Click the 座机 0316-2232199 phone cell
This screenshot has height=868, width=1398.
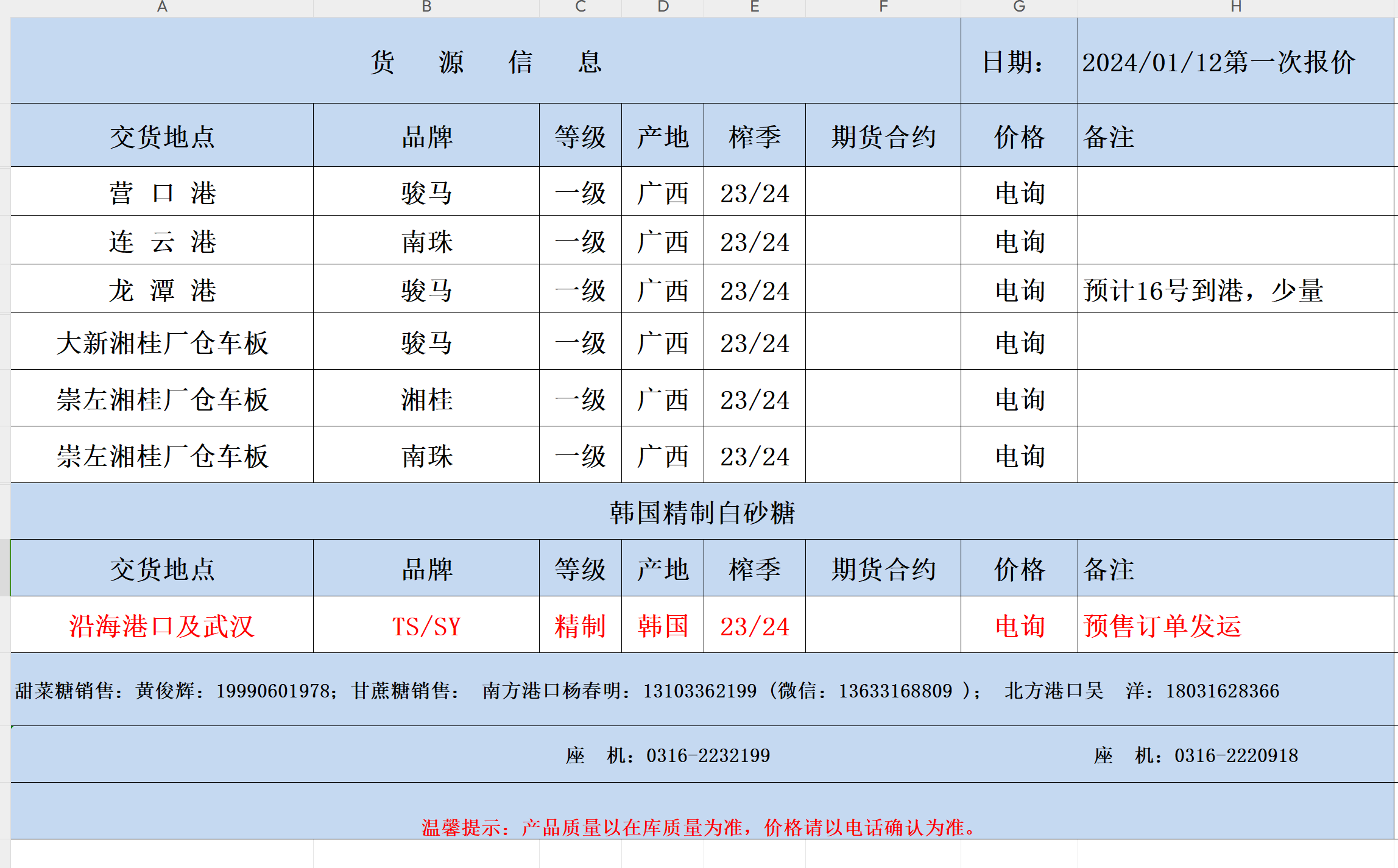pyautogui.click(x=668, y=755)
